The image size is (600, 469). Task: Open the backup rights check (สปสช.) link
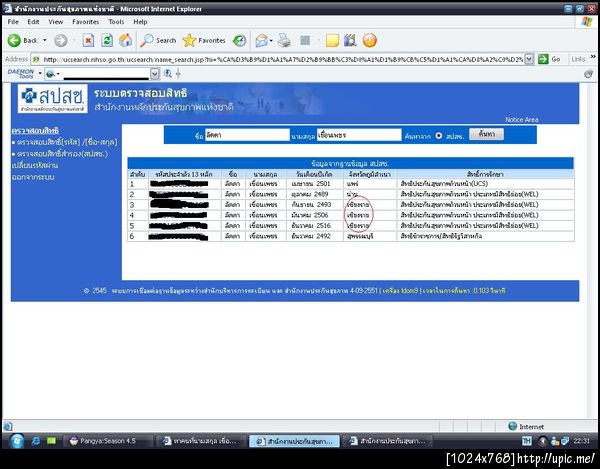(x=60, y=154)
